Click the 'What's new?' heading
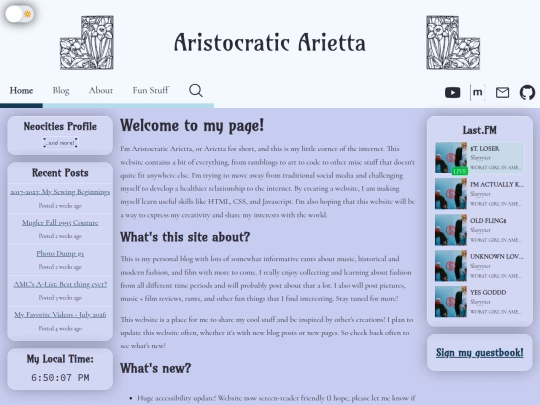The height and width of the screenshot is (405, 540). coord(156,368)
